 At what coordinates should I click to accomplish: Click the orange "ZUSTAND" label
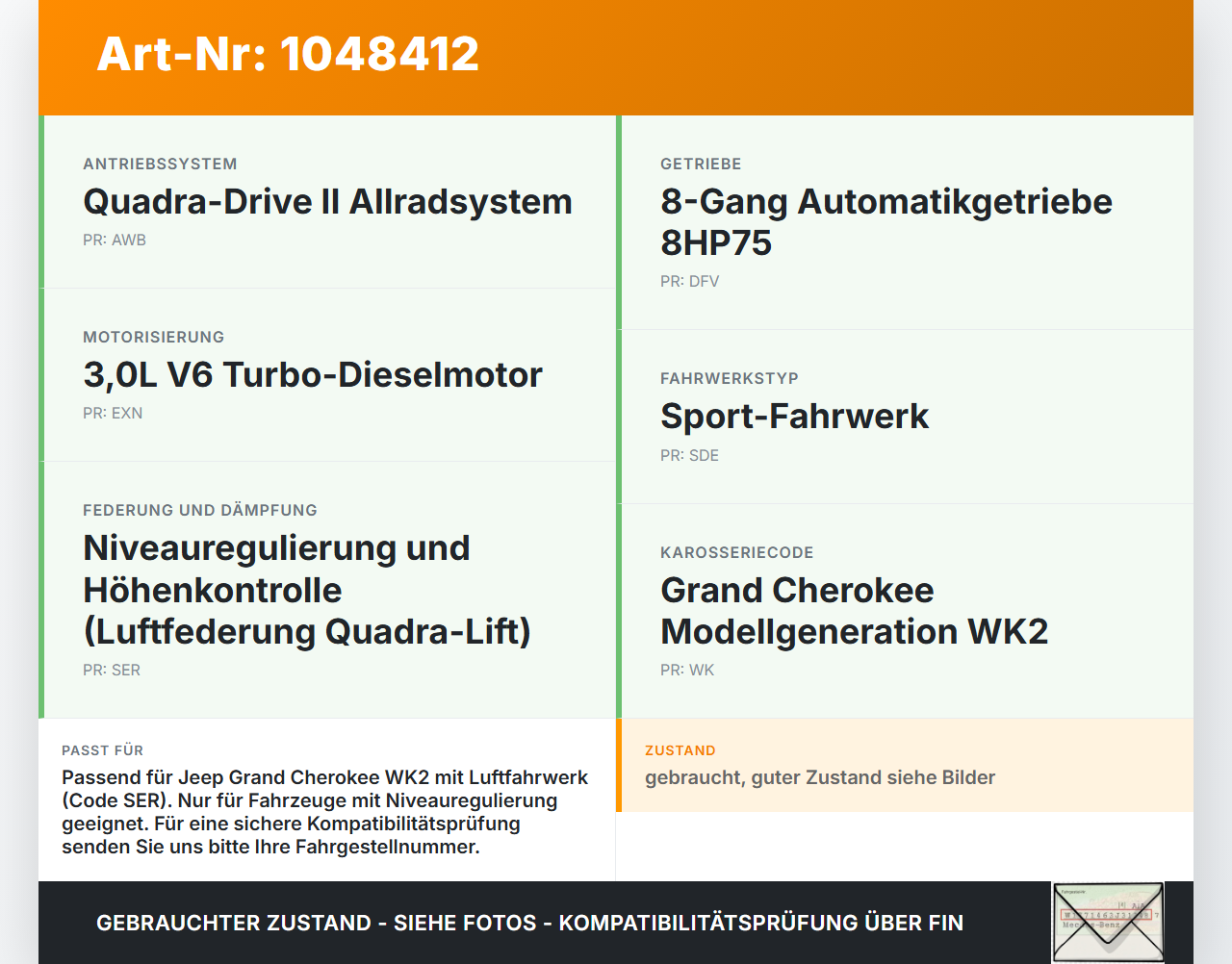tap(680, 750)
